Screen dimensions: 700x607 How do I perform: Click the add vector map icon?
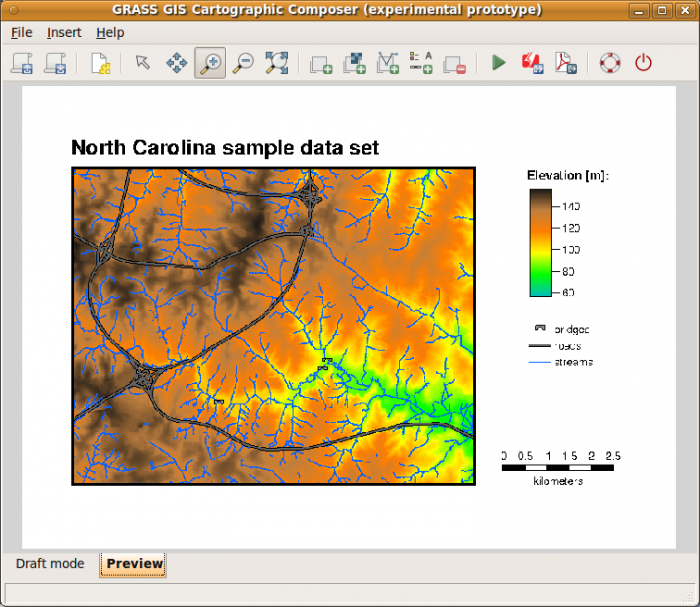(x=387, y=64)
